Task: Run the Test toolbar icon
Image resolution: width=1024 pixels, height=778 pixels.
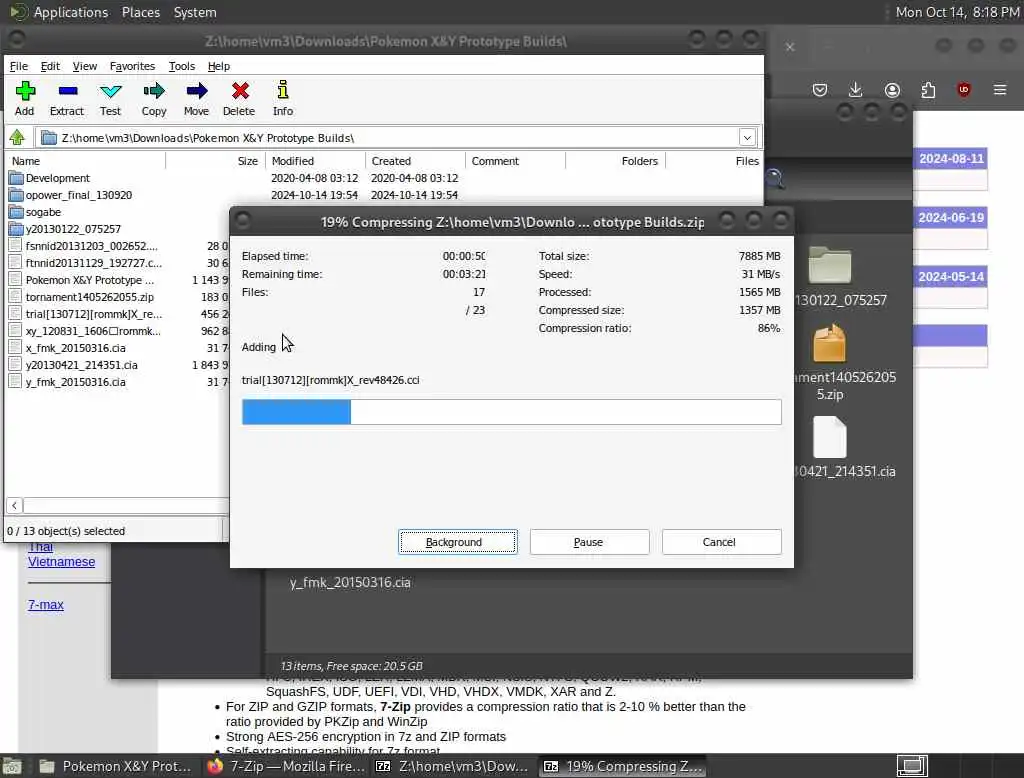Action: click(110, 98)
